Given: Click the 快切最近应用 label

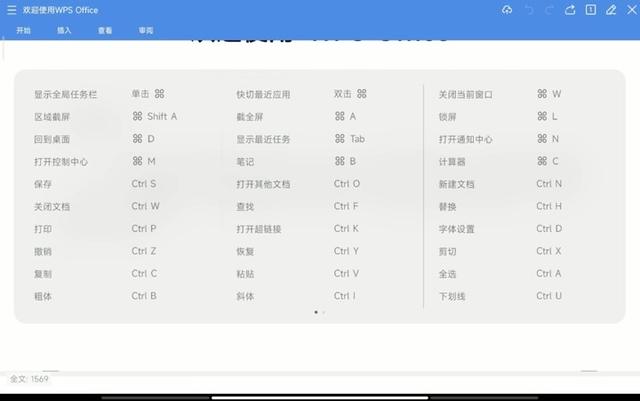Looking at the screenshot, I should point(263,95).
